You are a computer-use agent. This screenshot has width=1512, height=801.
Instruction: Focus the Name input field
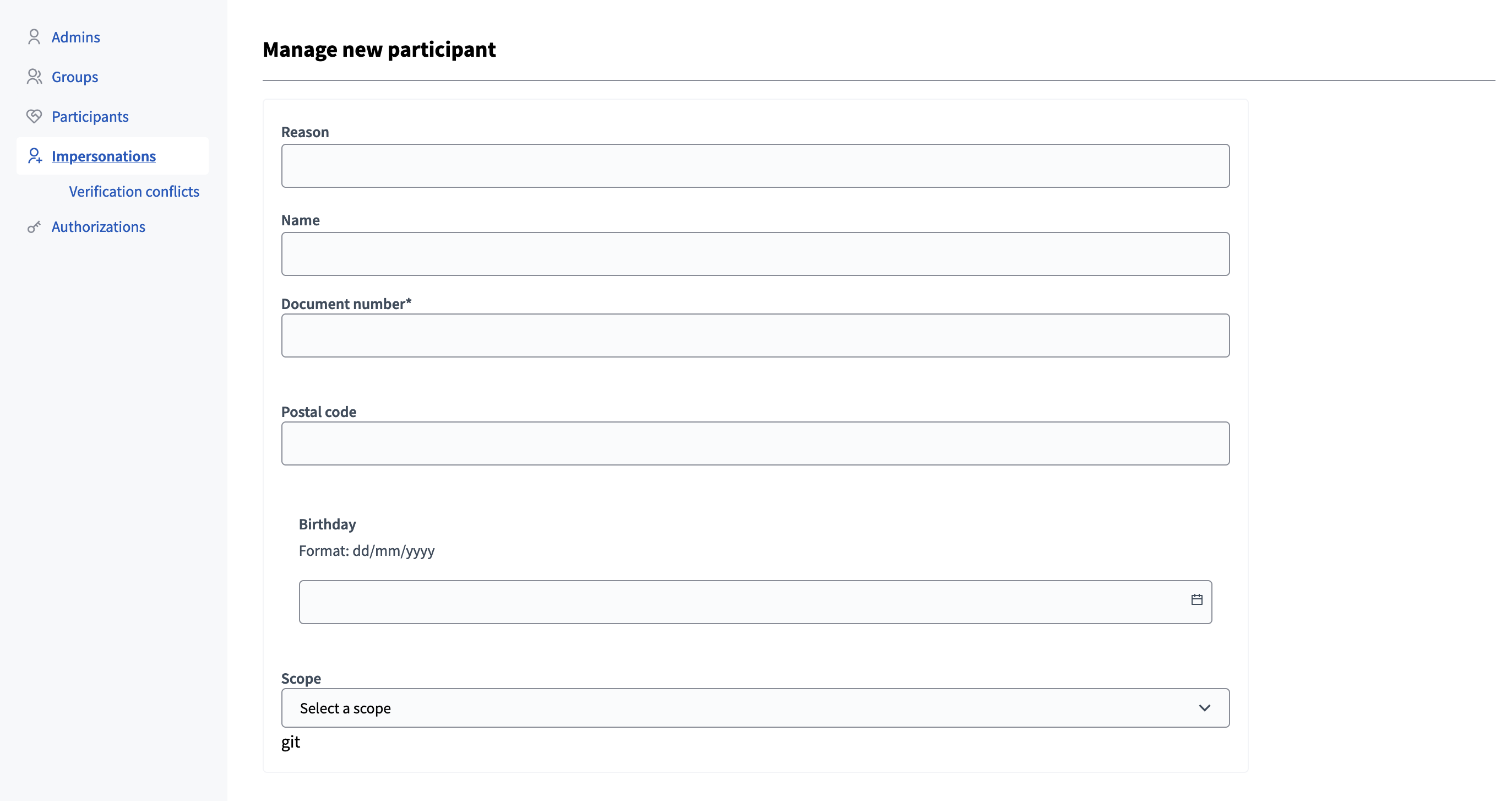pyautogui.click(x=755, y=254)
